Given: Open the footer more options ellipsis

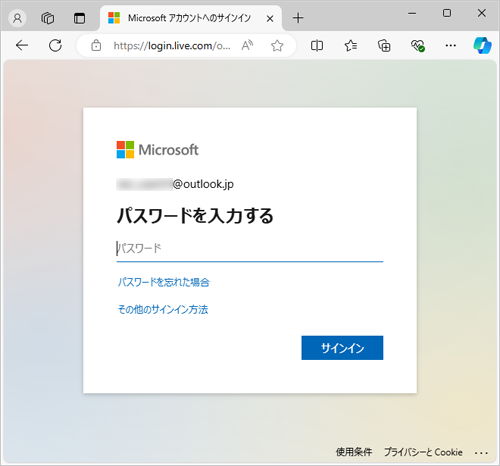Looking at the screenshot, I should (x=481, y=453).
